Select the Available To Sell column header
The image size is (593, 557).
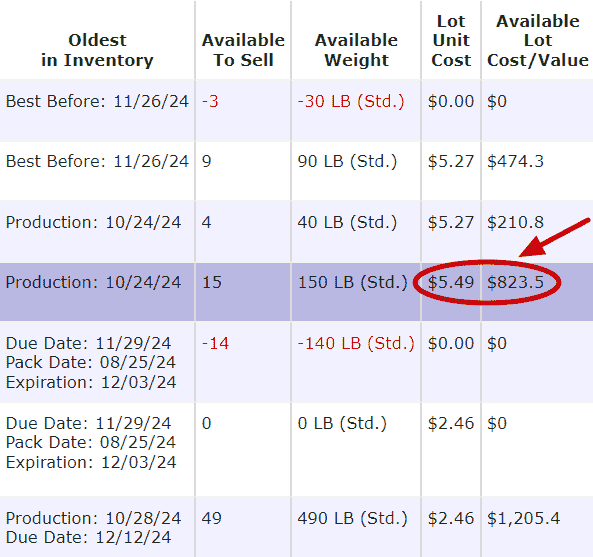[243, 50]
